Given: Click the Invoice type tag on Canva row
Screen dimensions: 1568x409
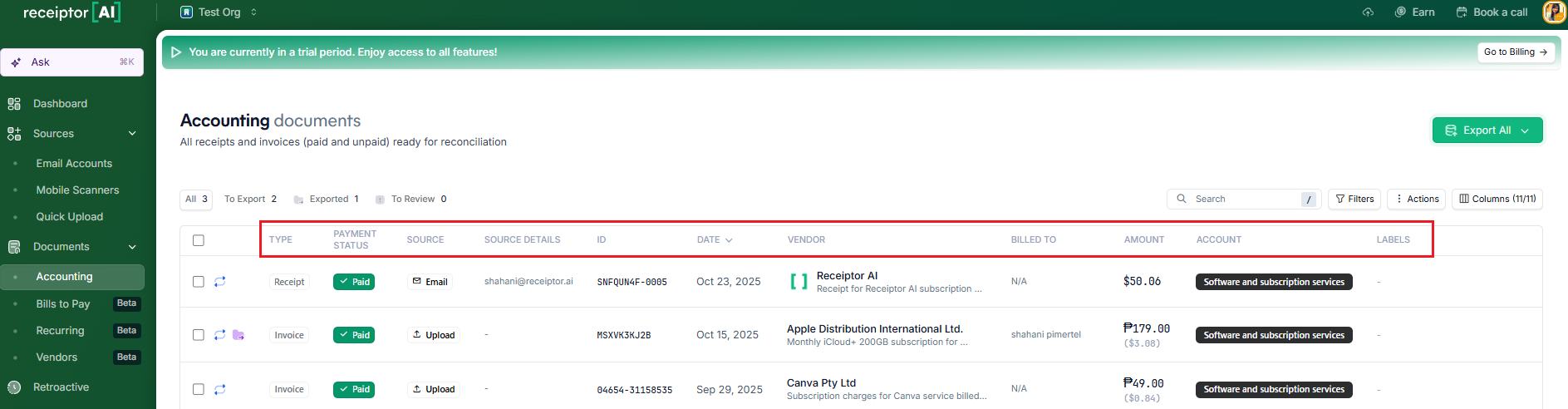Looking at the screenshot, I should click(289, 389).
